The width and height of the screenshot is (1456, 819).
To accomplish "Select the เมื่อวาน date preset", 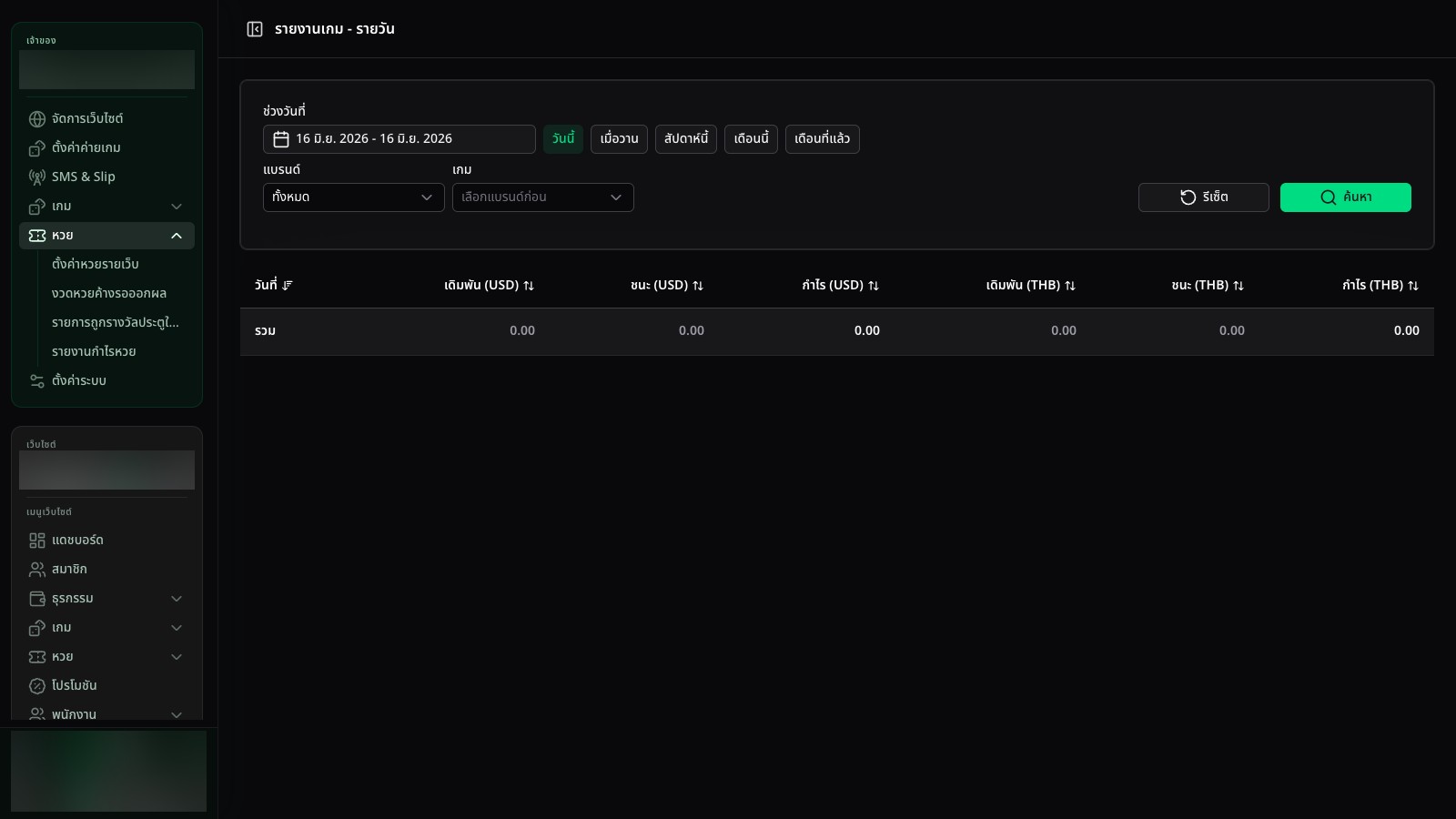I will [x=619, y=139].
